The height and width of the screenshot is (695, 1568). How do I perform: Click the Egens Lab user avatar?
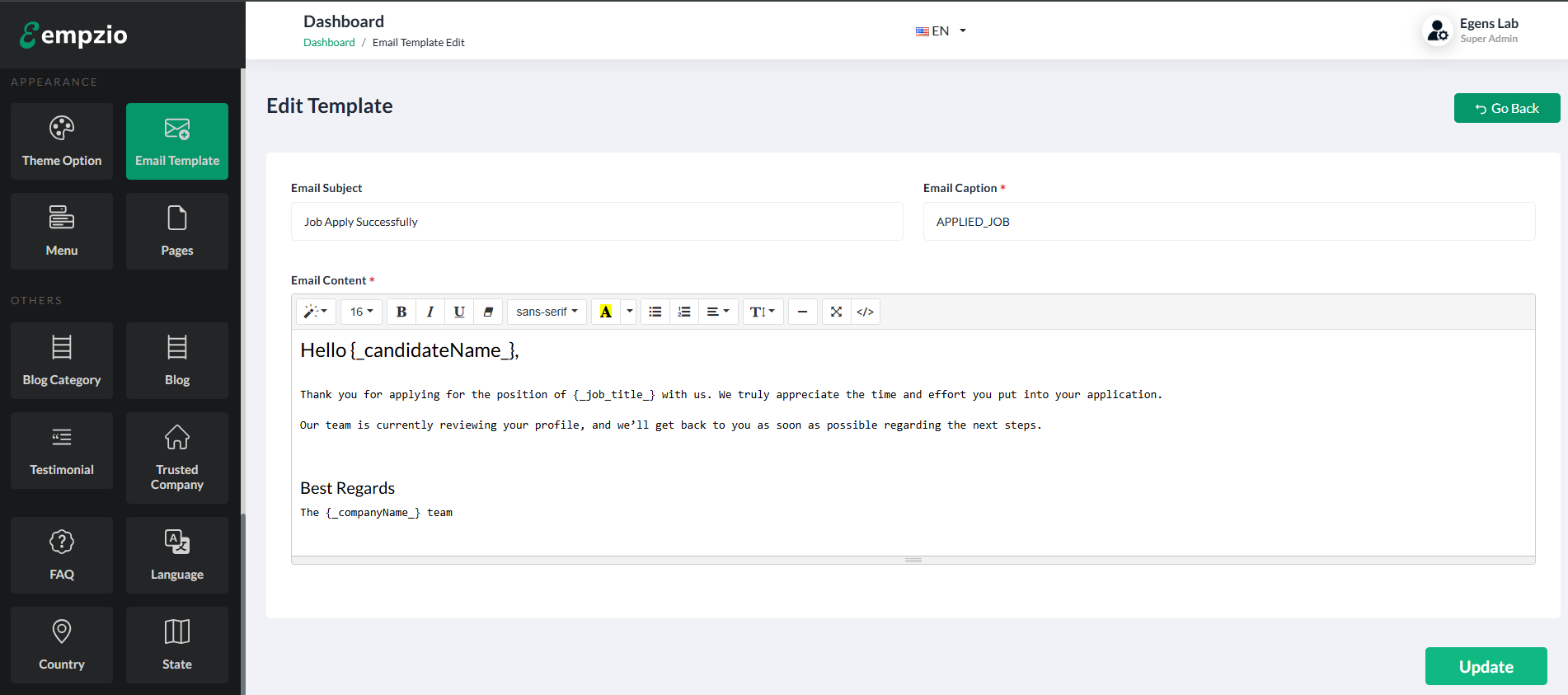1438,31
